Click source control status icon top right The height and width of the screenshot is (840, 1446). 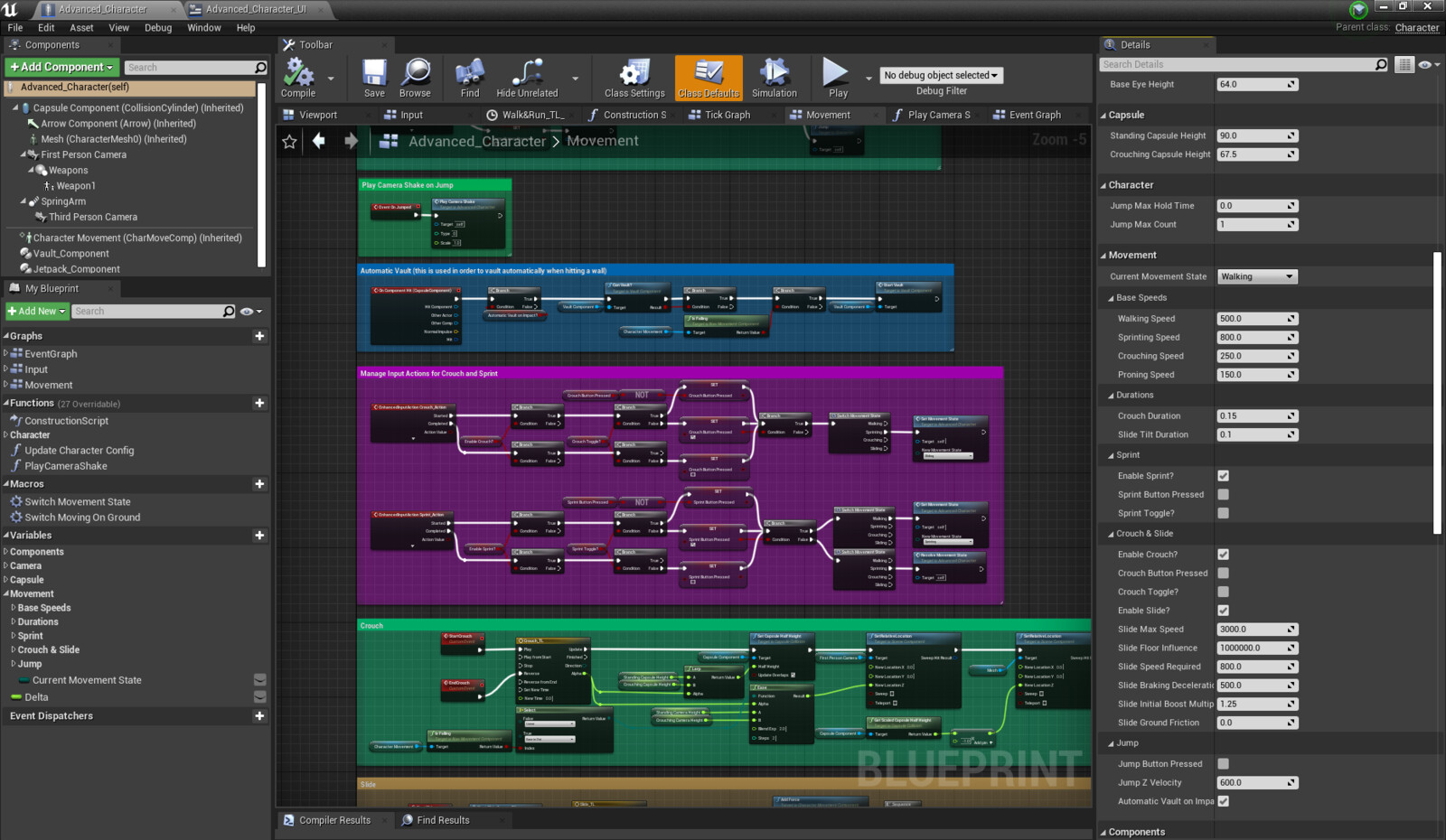pos(1358,10)
